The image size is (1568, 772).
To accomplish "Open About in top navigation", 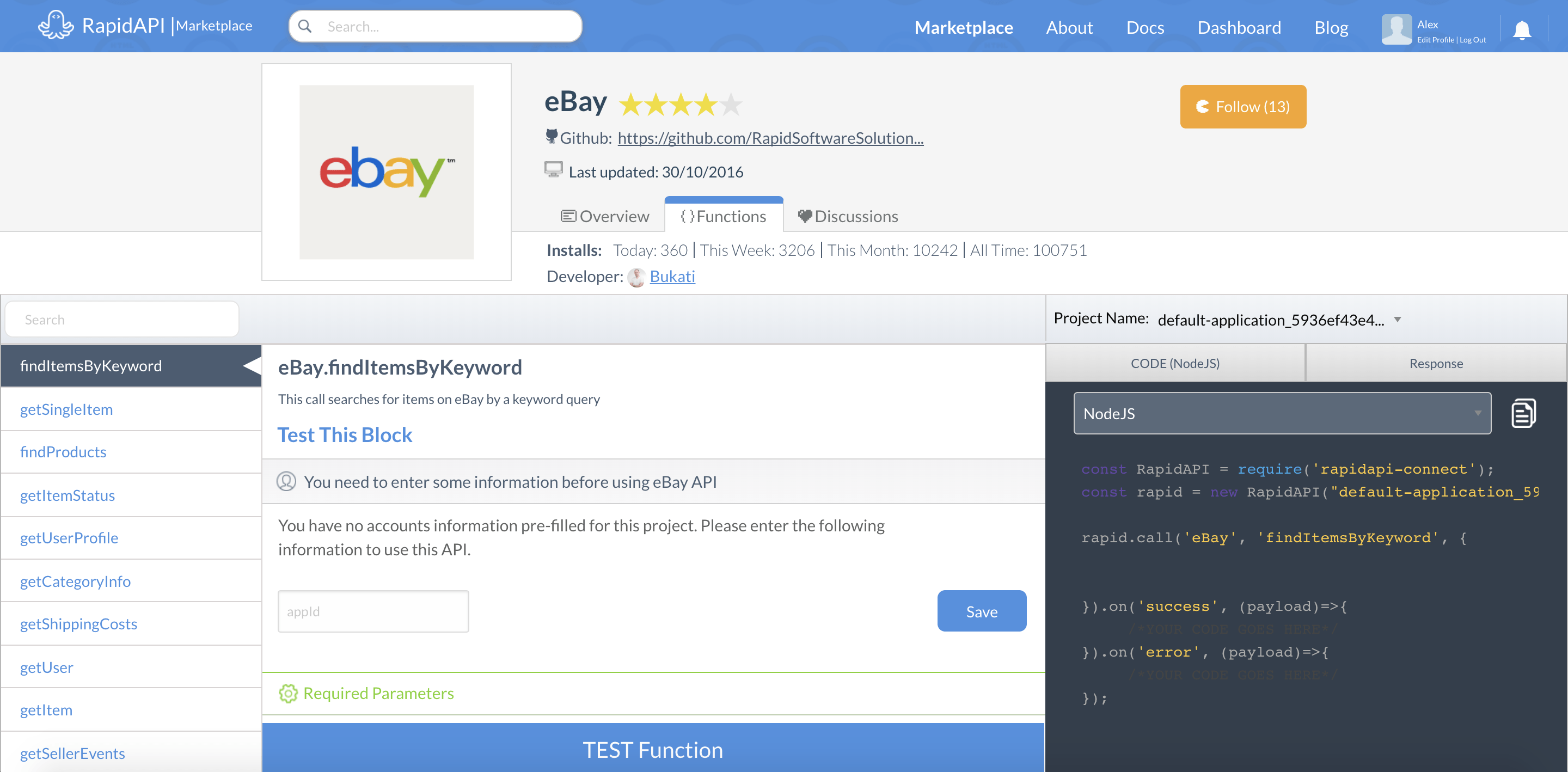I will click(1069, 27).
